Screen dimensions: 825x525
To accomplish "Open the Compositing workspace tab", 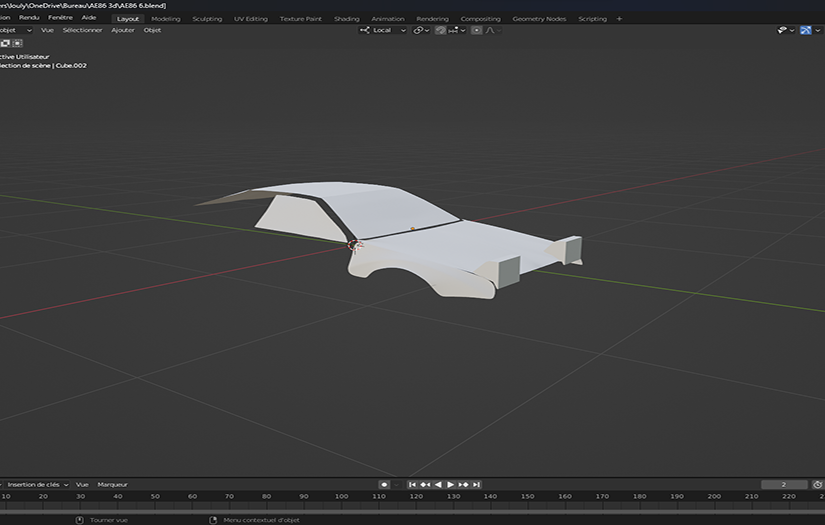I will pyautogui.click(x=480, y=18).
